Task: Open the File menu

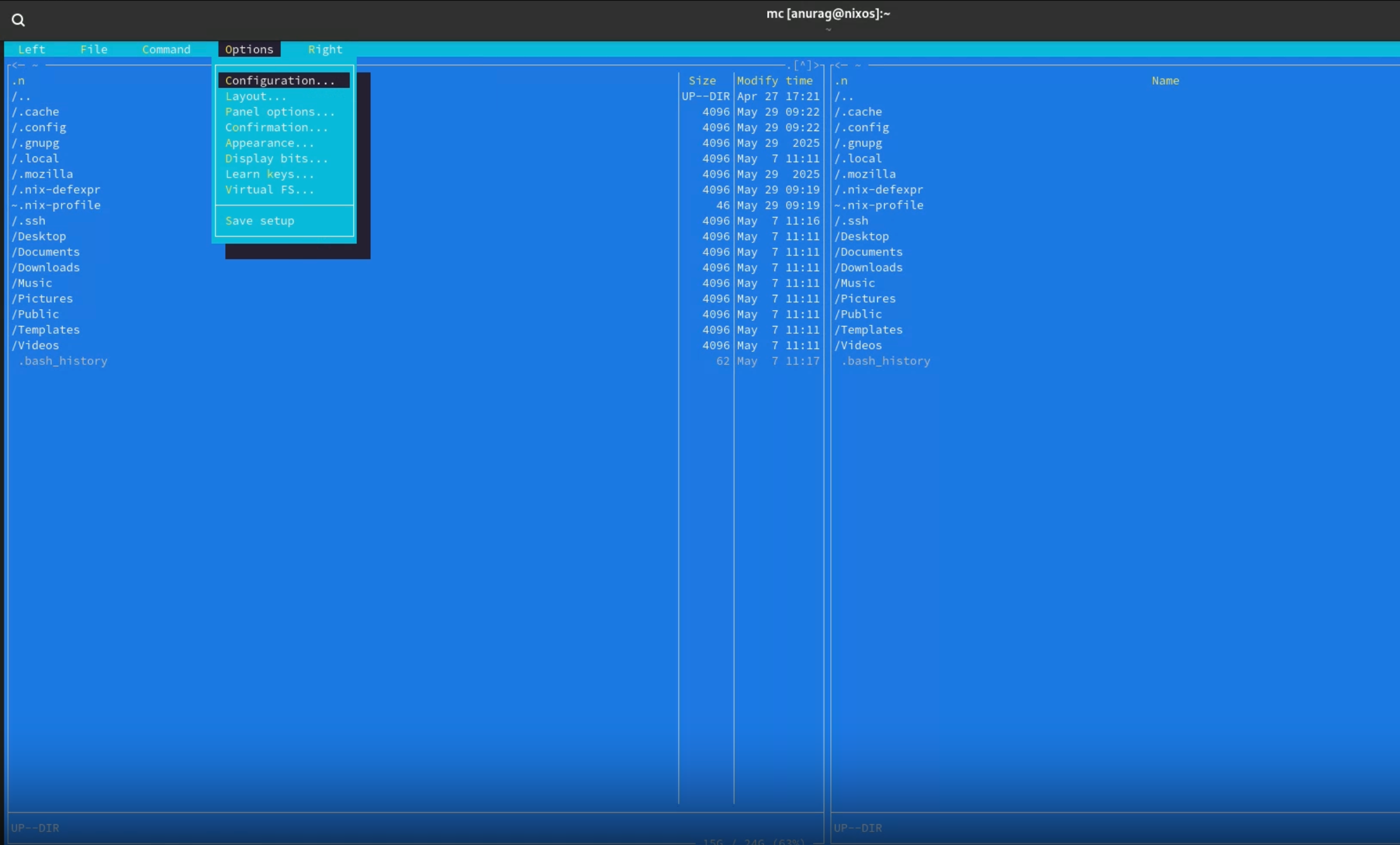Action: pyautogui.click(x=94, y=50)
